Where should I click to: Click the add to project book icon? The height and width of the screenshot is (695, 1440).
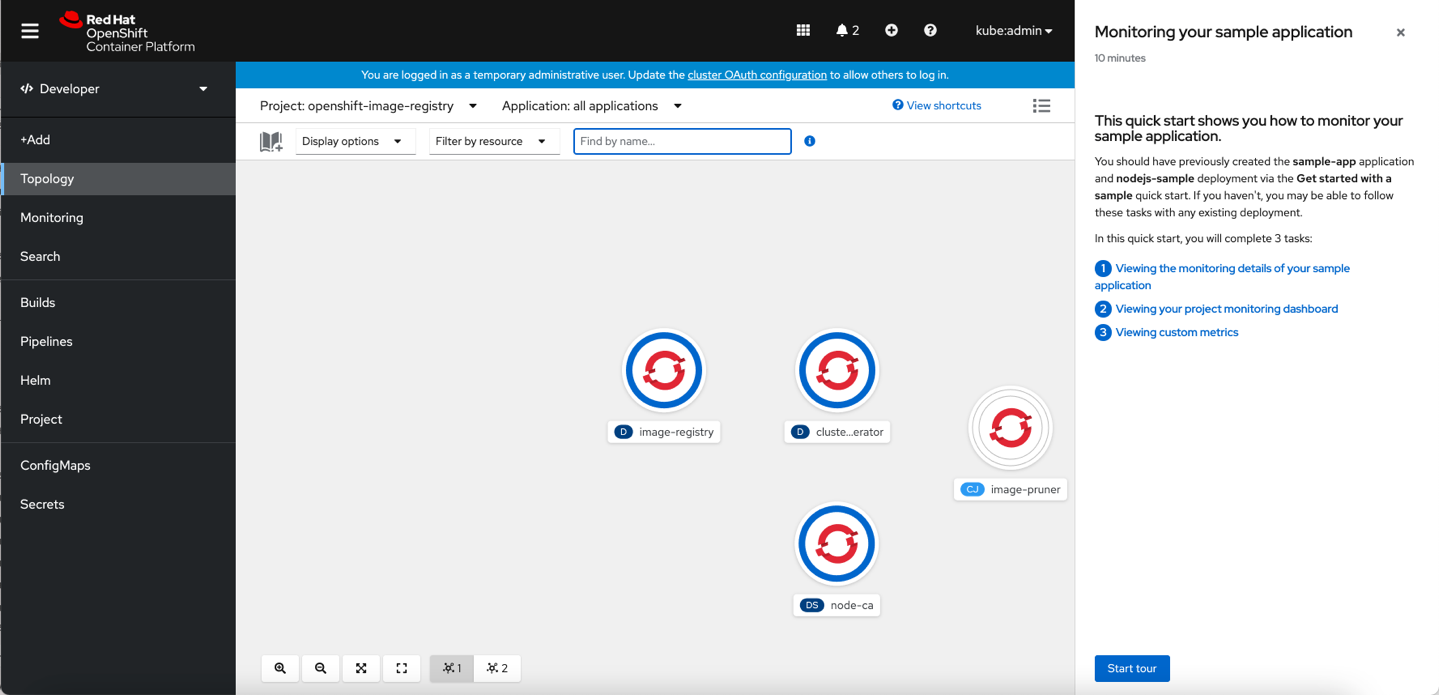point(271,142)
